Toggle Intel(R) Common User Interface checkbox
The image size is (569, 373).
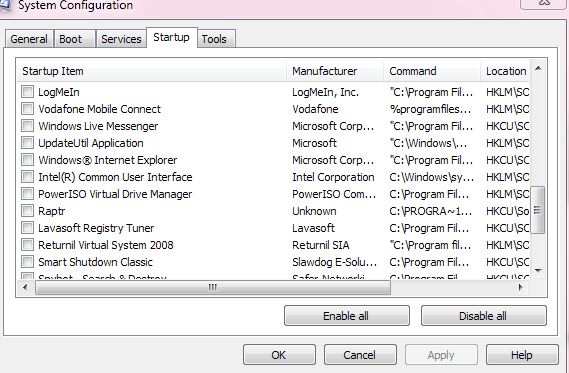[x=27, y=177]
